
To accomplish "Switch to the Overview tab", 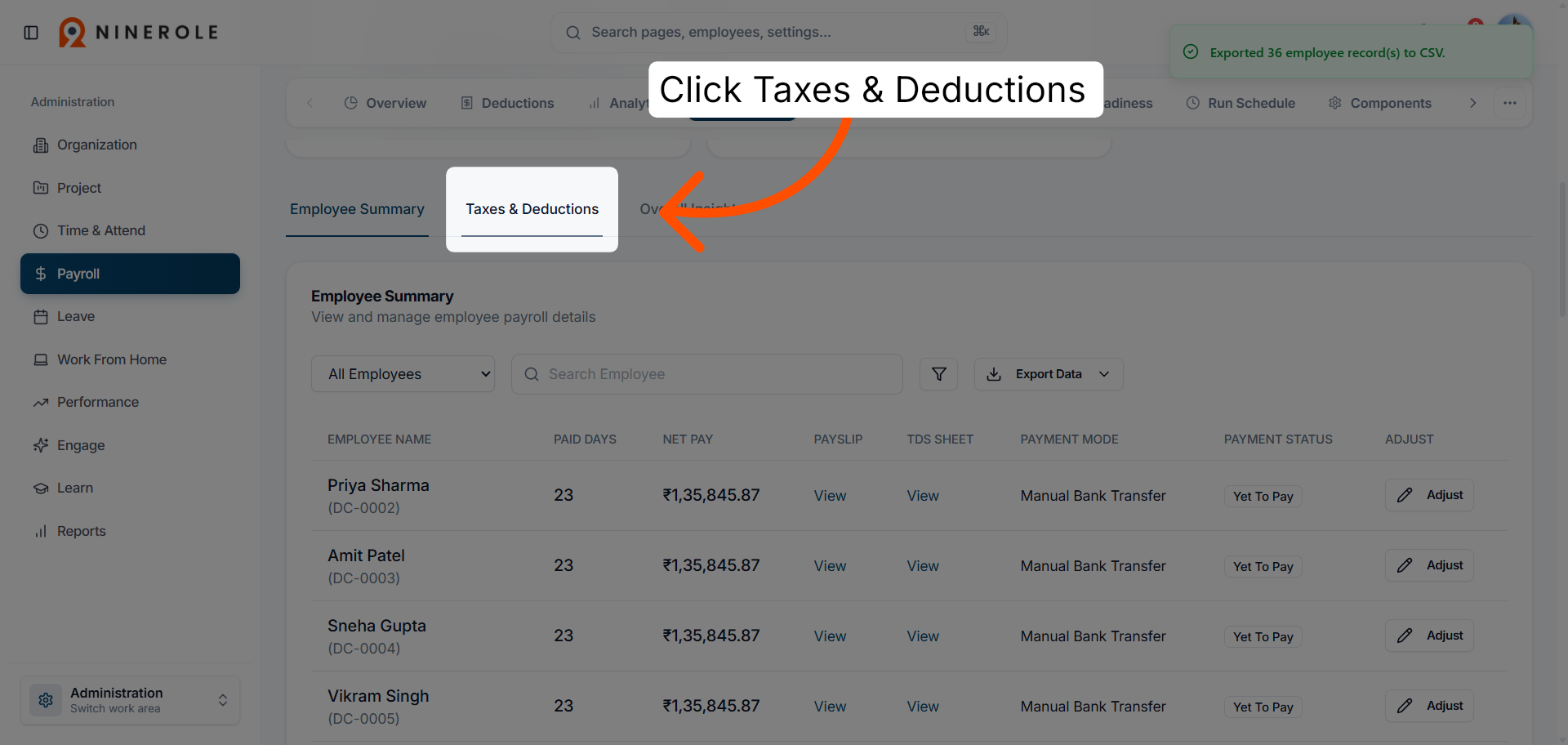I will point(385,103).
